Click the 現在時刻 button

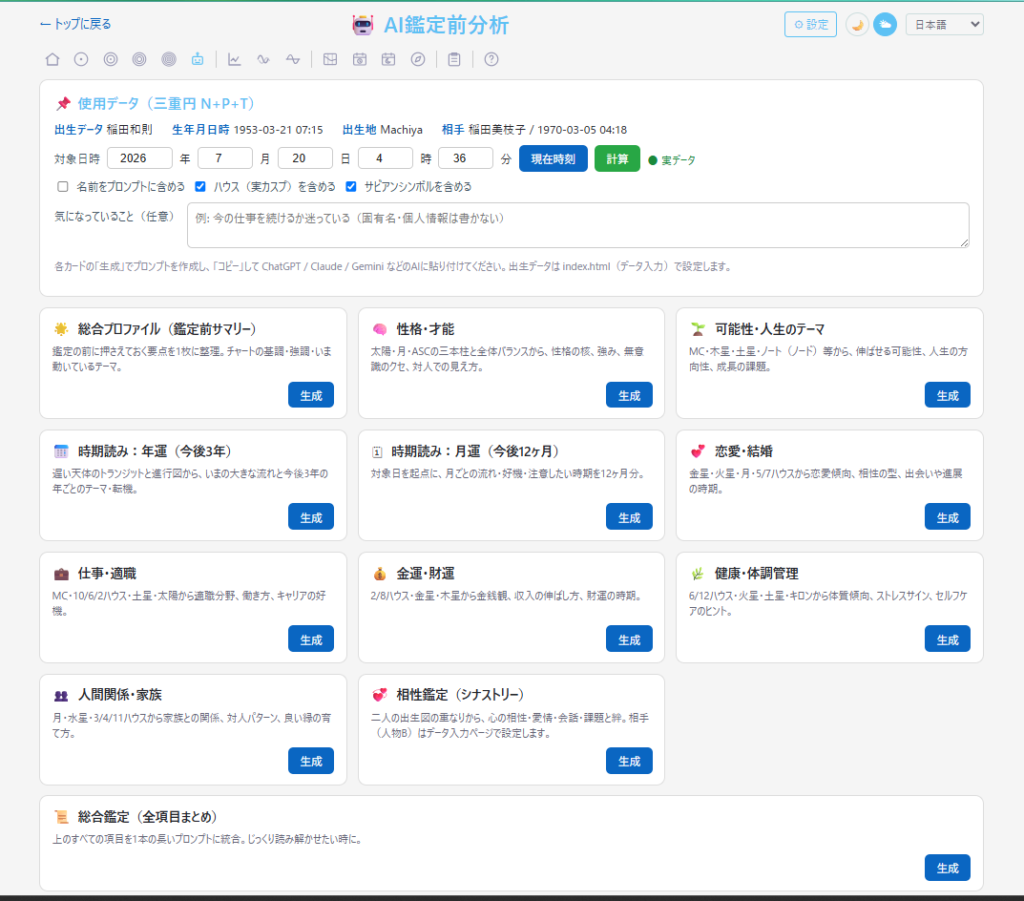point(553,159)
